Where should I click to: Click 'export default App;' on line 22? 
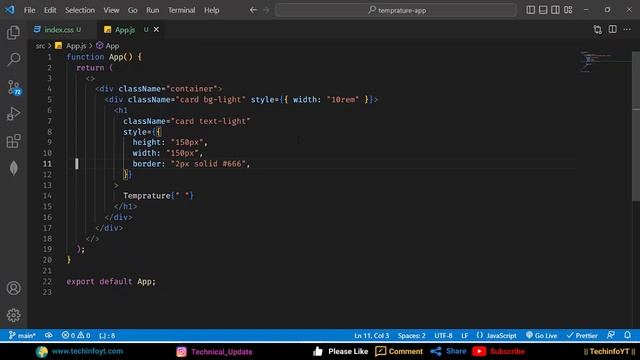[x=111, y=281]
